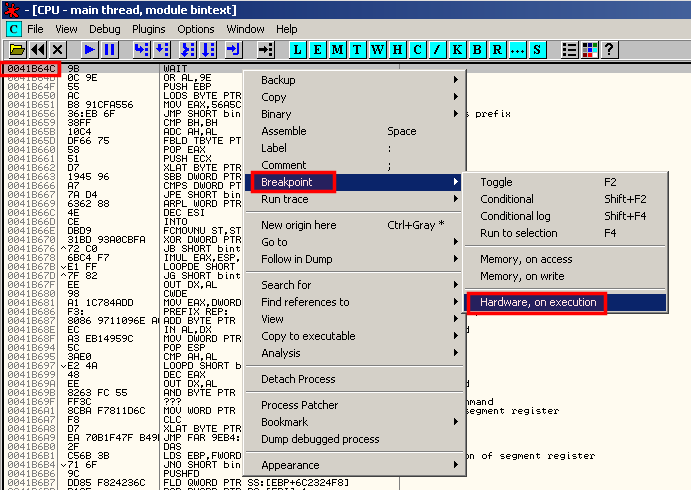Click the Open file folder icon
Viewport: 691px width, 490px height.
(17, 49)
